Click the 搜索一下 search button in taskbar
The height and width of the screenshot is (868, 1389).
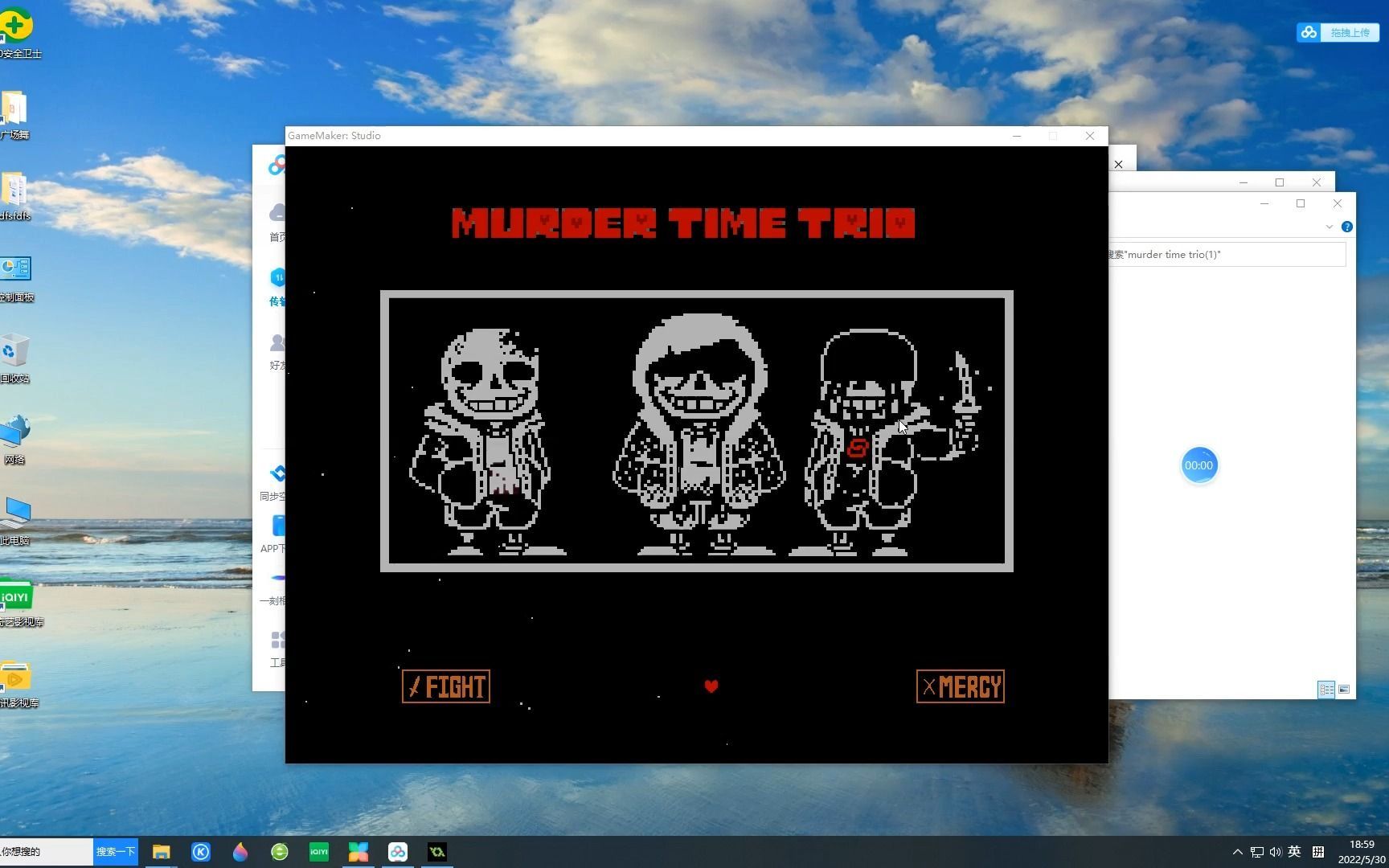pos(116,852)
